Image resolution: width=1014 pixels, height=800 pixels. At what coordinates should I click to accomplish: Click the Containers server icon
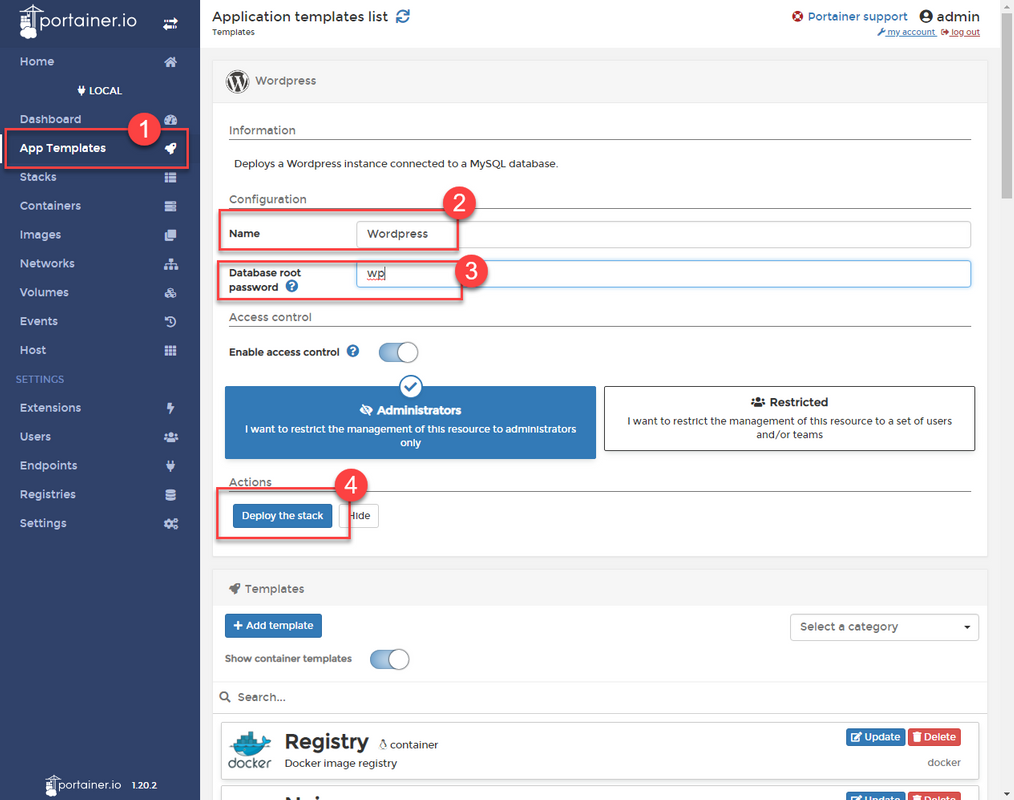(x=170, y=206)
